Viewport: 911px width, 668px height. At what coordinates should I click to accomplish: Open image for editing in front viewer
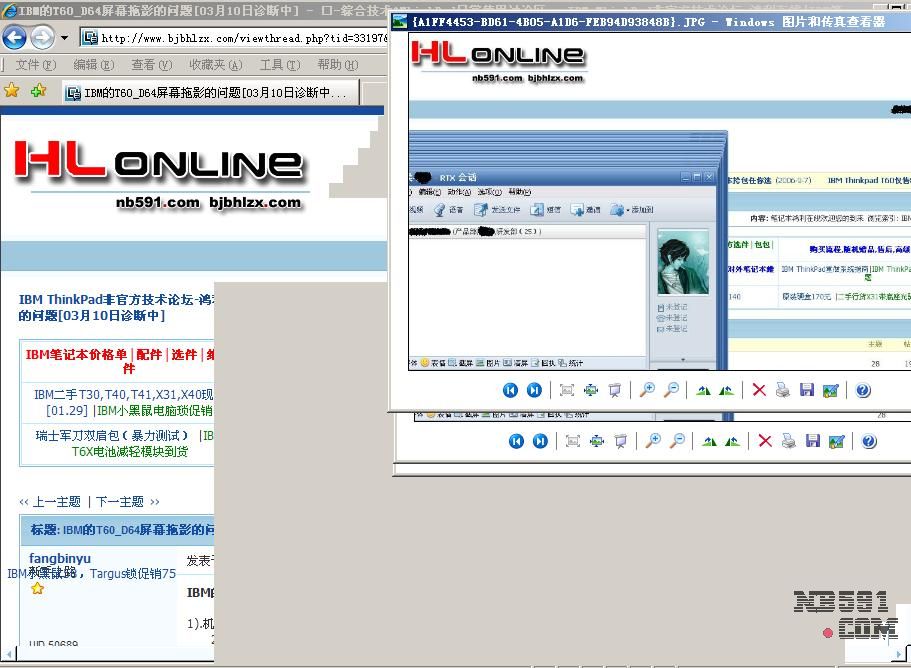pos(831,390)
